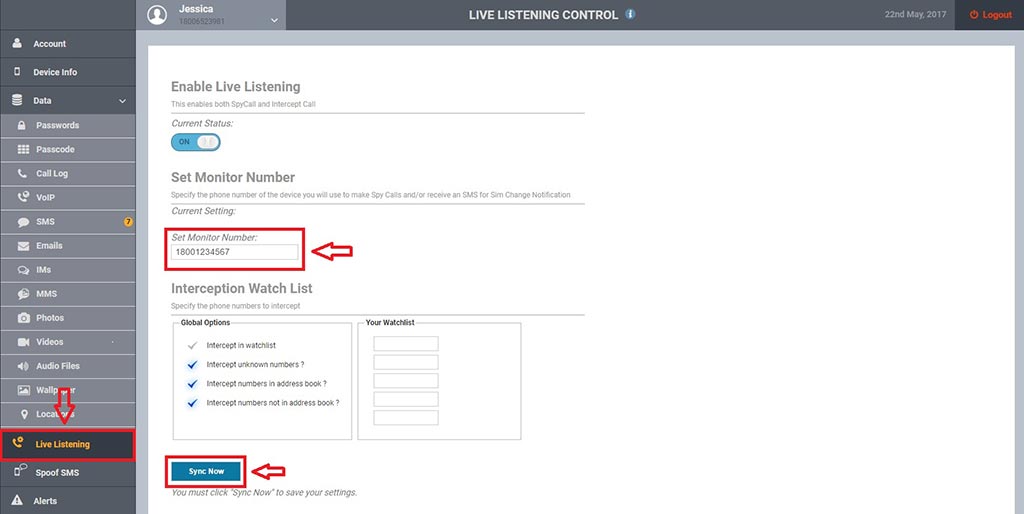Click the Spoof SMS icon
This screenshot has height=514, width=1024.
click(x=19, y=471)
